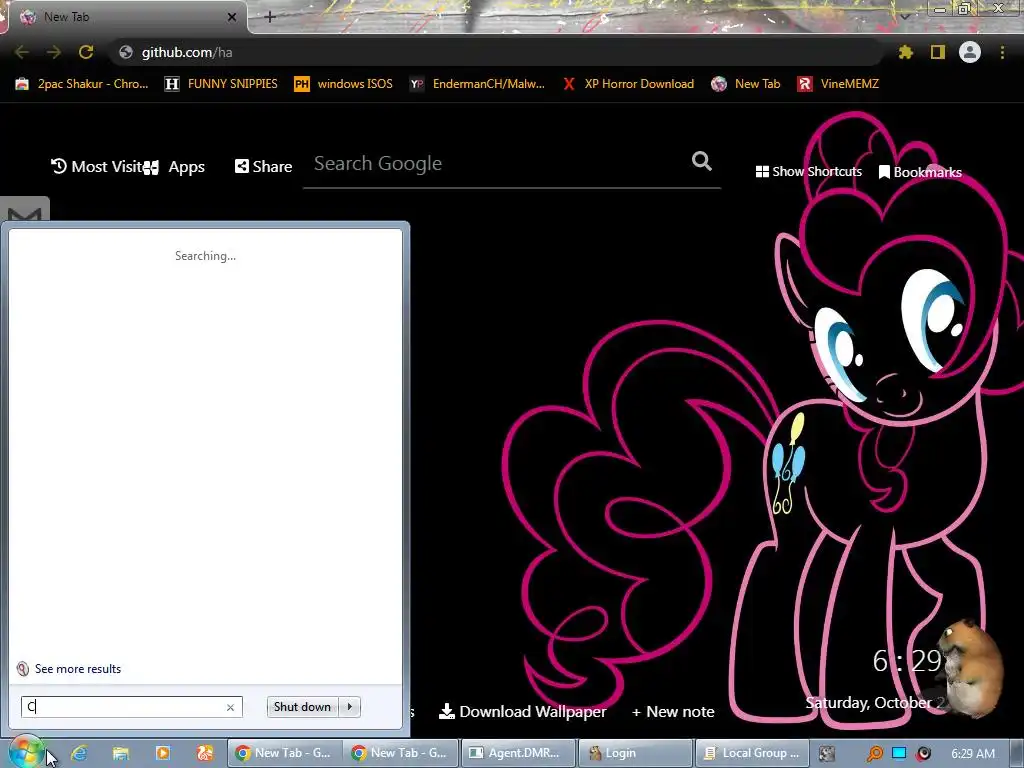Switch to Login taskbar window

634,753
